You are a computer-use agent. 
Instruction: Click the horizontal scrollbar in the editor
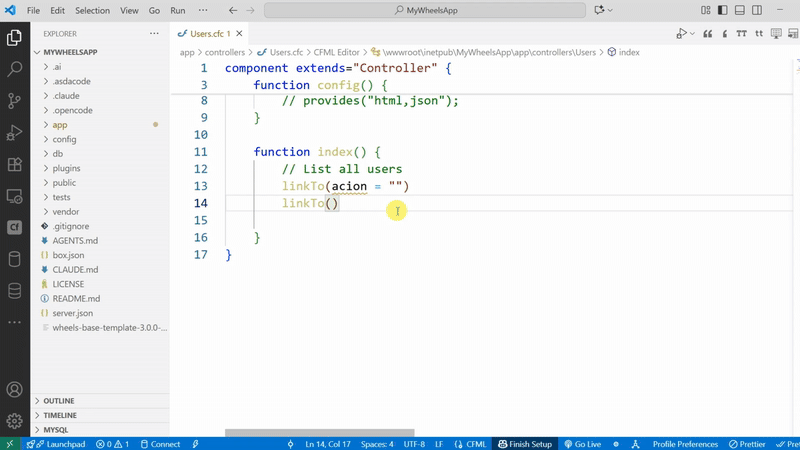(x=319, y=433)
